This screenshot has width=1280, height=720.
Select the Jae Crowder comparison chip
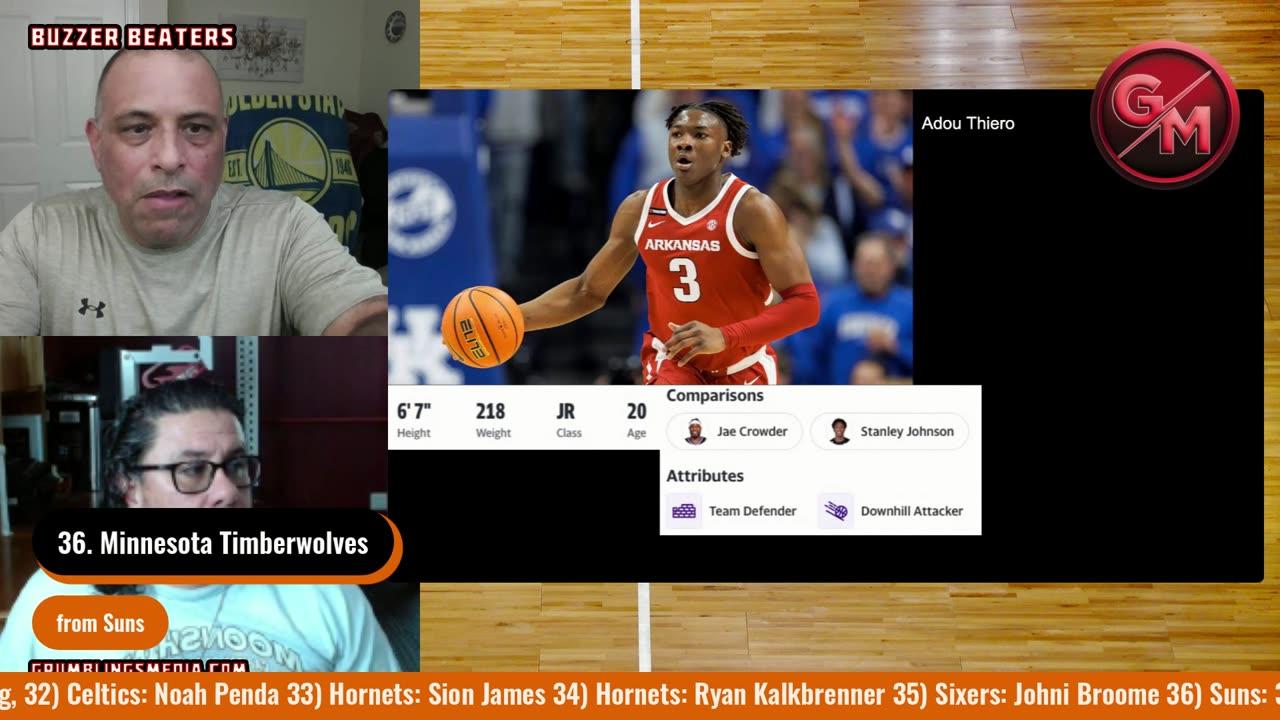point(735,431)
